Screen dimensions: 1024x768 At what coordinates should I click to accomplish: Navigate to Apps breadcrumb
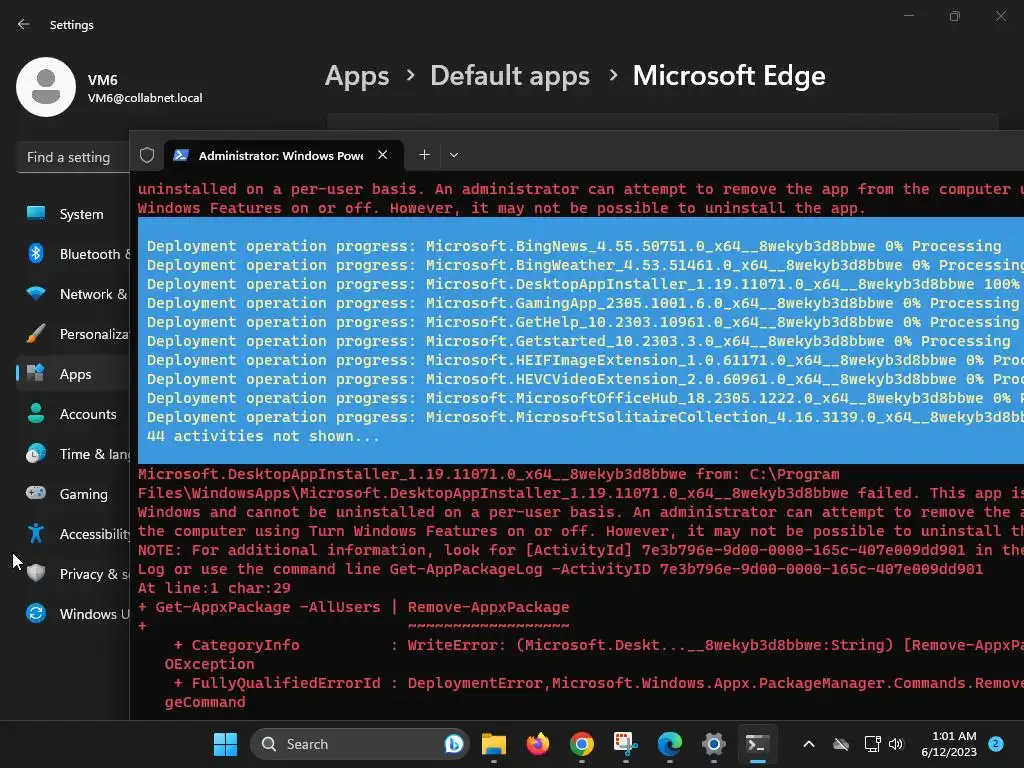357,76
